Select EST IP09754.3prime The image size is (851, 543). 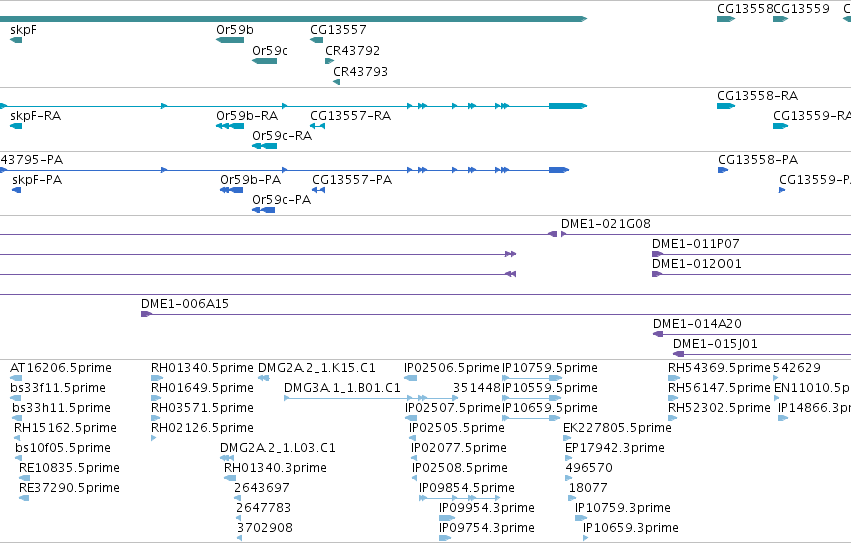[445, 539]
